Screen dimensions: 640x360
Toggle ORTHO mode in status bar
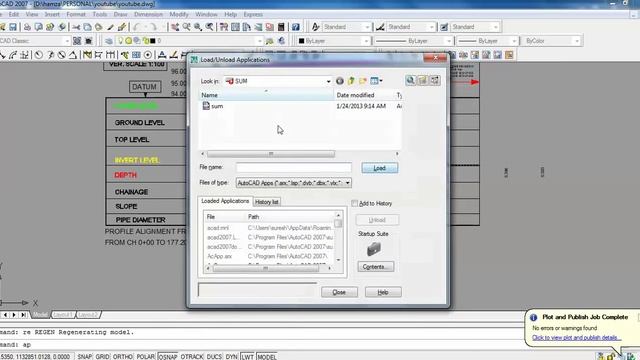coord(123,357)
